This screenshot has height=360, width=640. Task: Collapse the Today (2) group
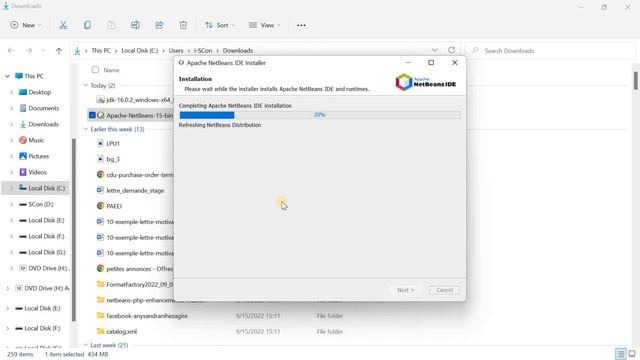pyautogui.click(x=86, y=85)
